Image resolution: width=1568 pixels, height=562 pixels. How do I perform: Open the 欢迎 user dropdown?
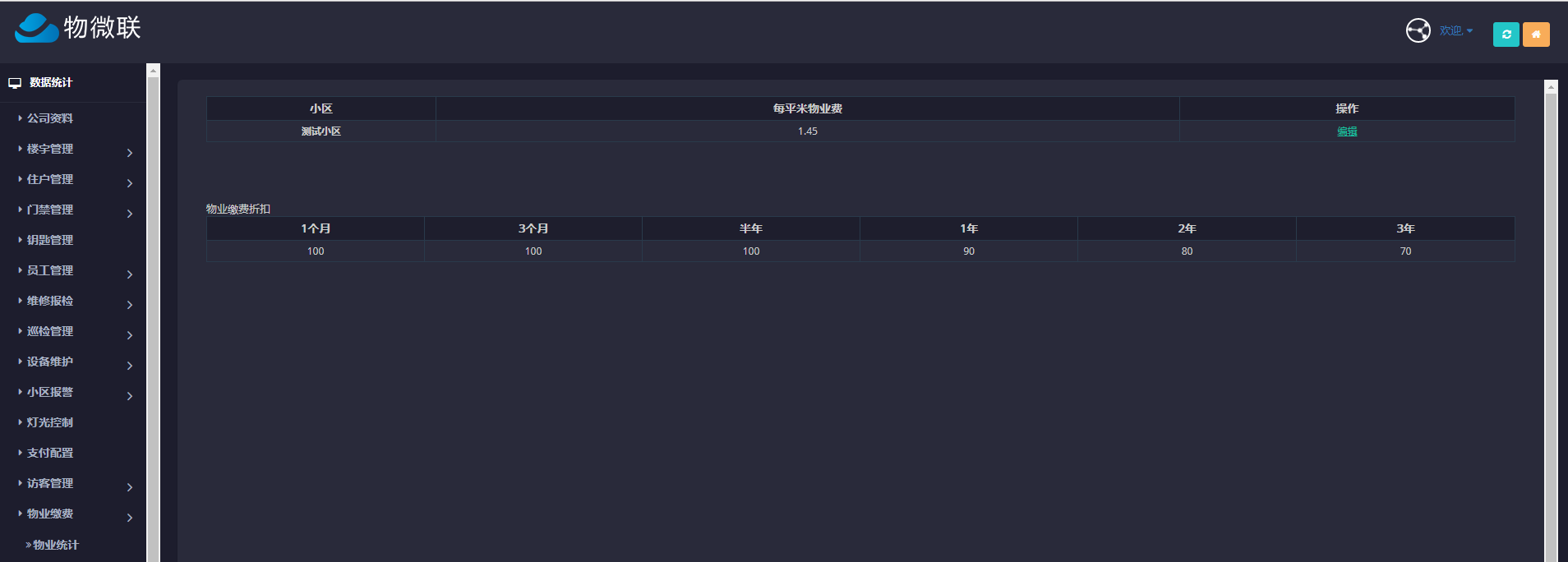coord(1455,31)
